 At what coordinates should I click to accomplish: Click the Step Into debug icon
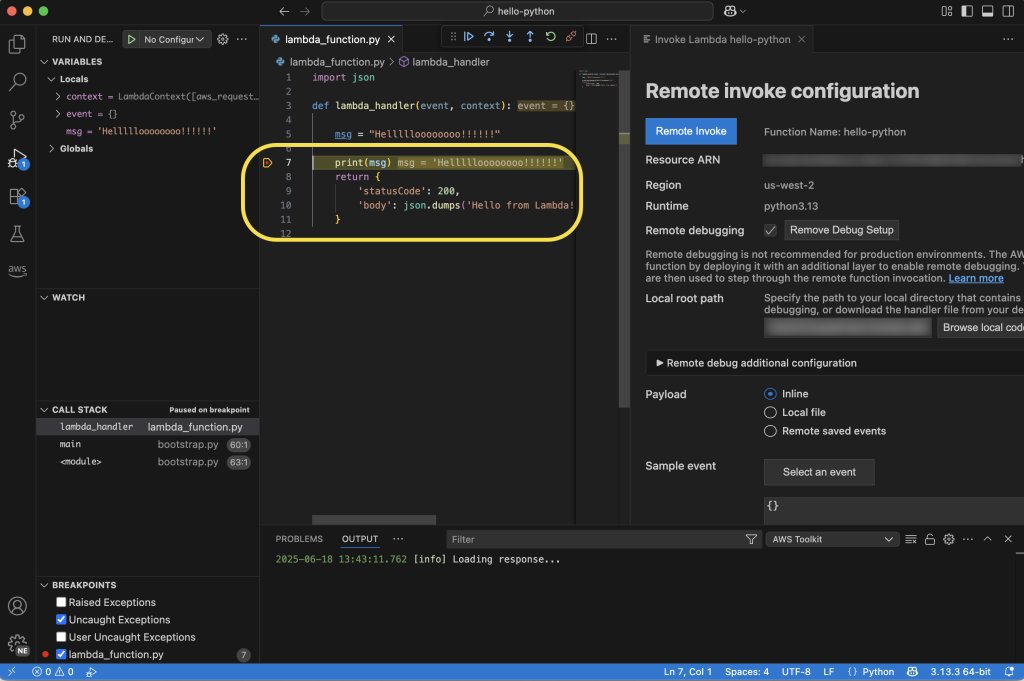pyautogui.click(x=509, y=36)
